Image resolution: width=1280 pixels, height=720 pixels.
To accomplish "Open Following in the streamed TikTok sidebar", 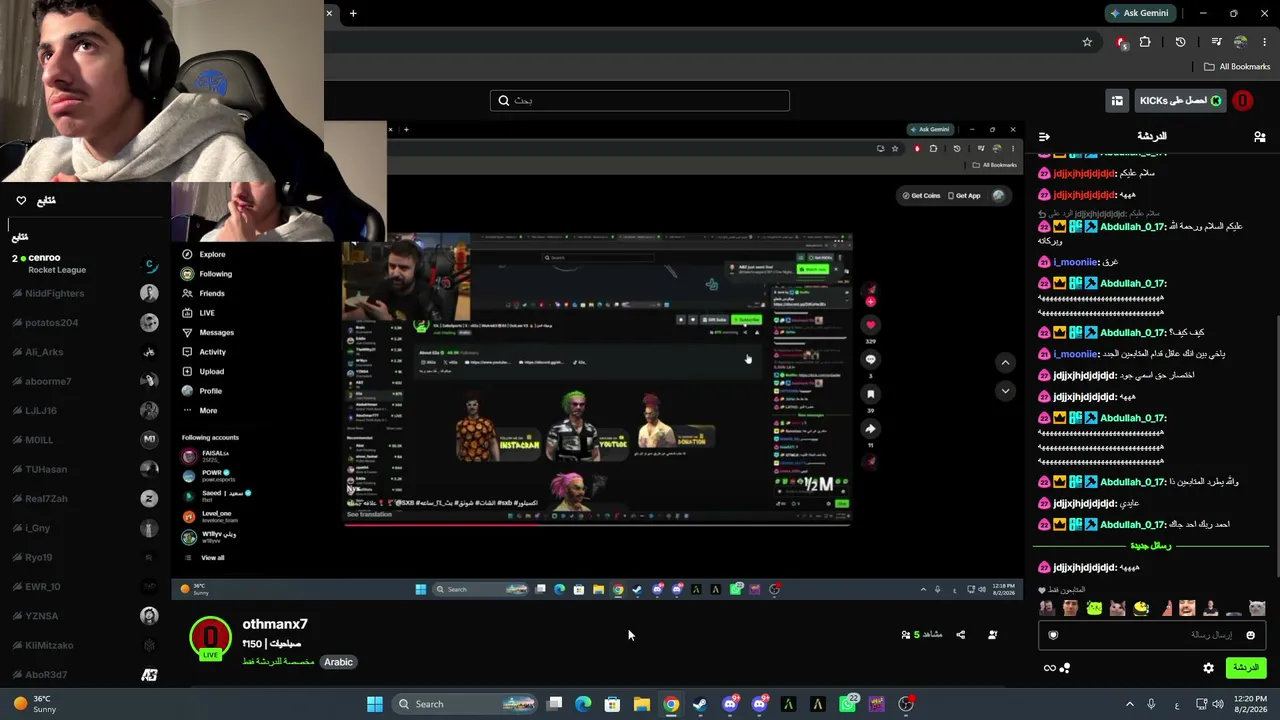I will tap(206, 274).
